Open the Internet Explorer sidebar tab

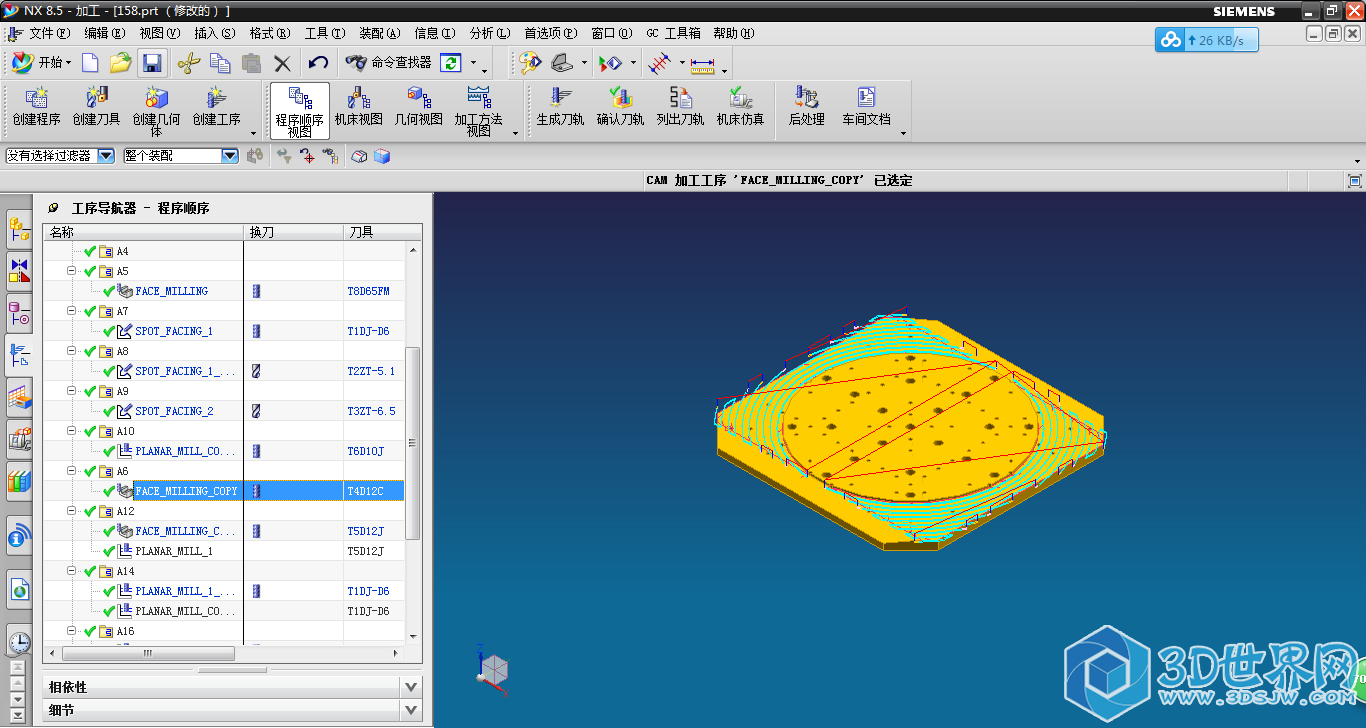point(19,590)
